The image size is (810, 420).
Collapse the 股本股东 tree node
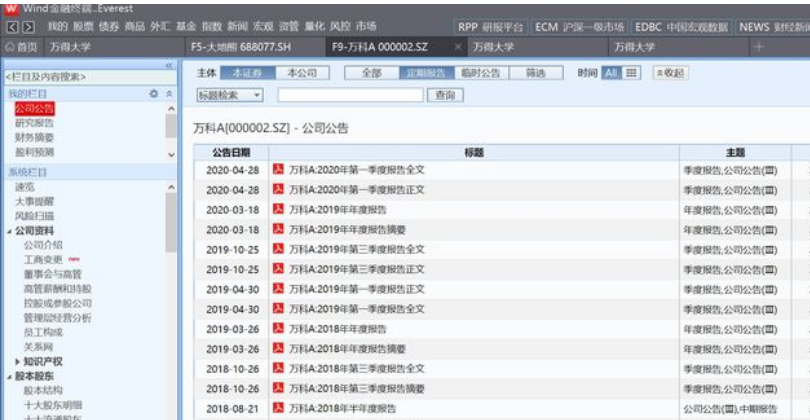(x=9, y=376)
